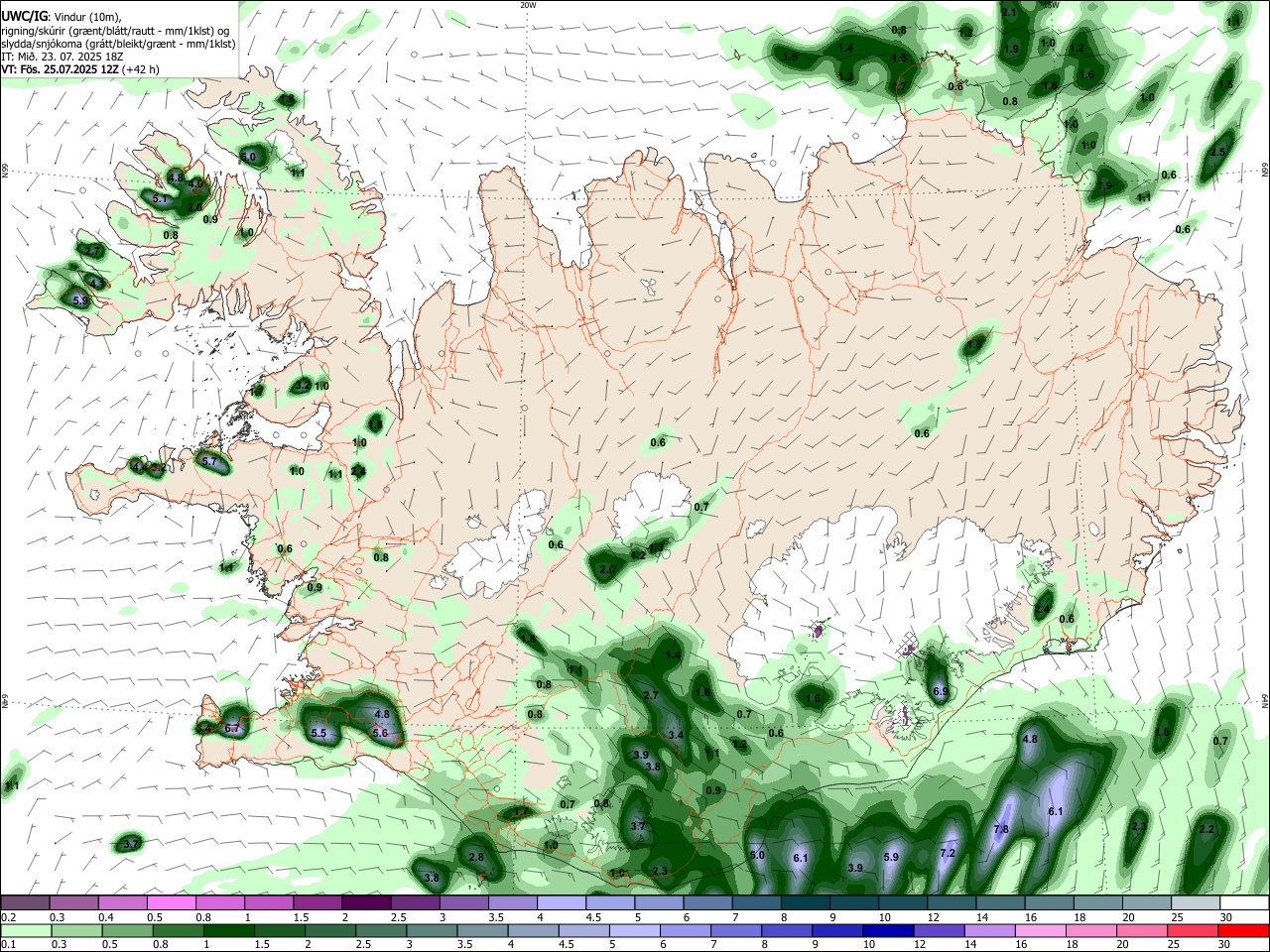The height and width of the screenshot is (952, 1270).
Task: Select the light lavender snow legend swatch labeled 4
Action: [x=562, y=903]
